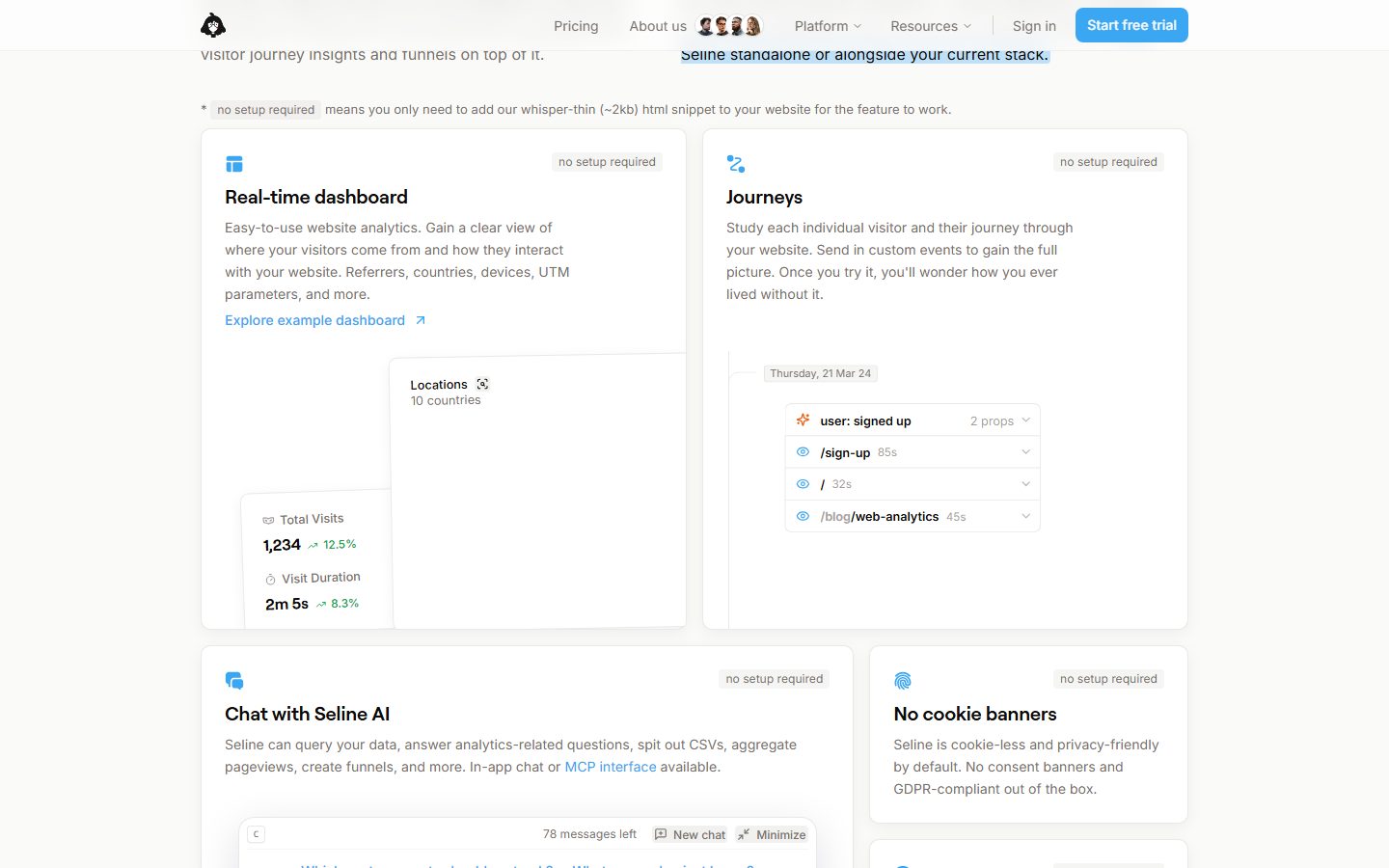Viewport: 1389px width, 868px height.
Task: Click the 2 props label
Action: coord(992,421)
